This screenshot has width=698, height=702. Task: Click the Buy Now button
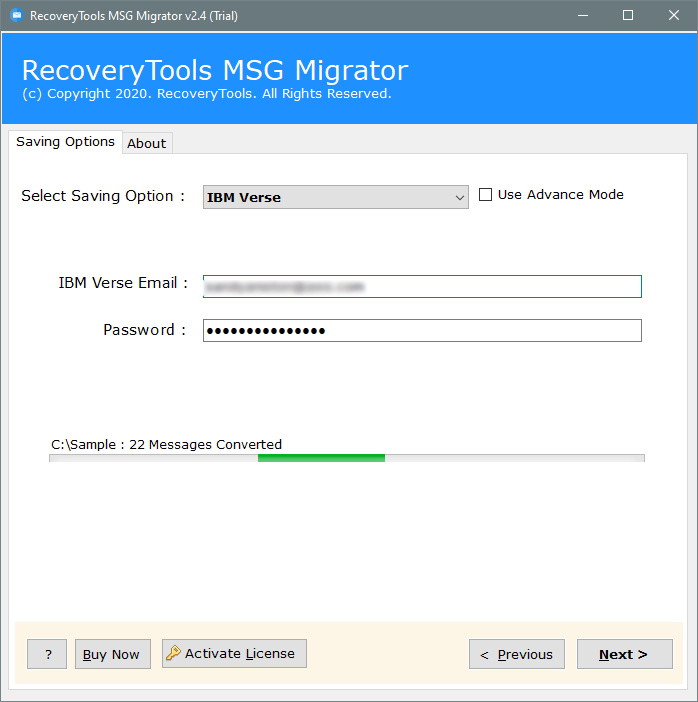pyautogui.click(x=113, y=654)
